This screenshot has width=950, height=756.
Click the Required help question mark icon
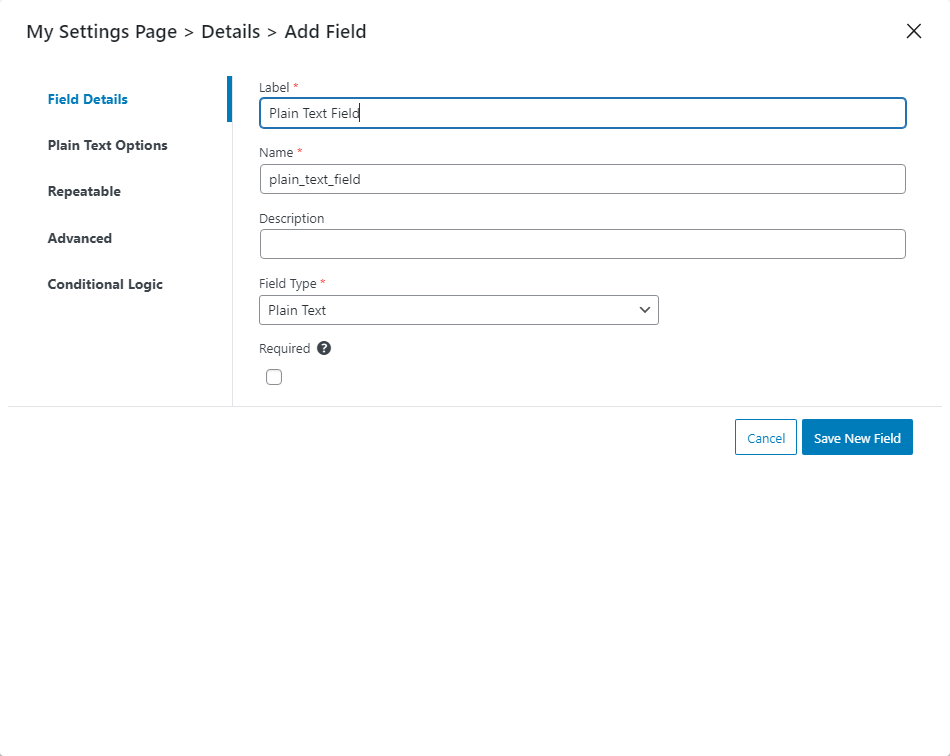point(324,348)
